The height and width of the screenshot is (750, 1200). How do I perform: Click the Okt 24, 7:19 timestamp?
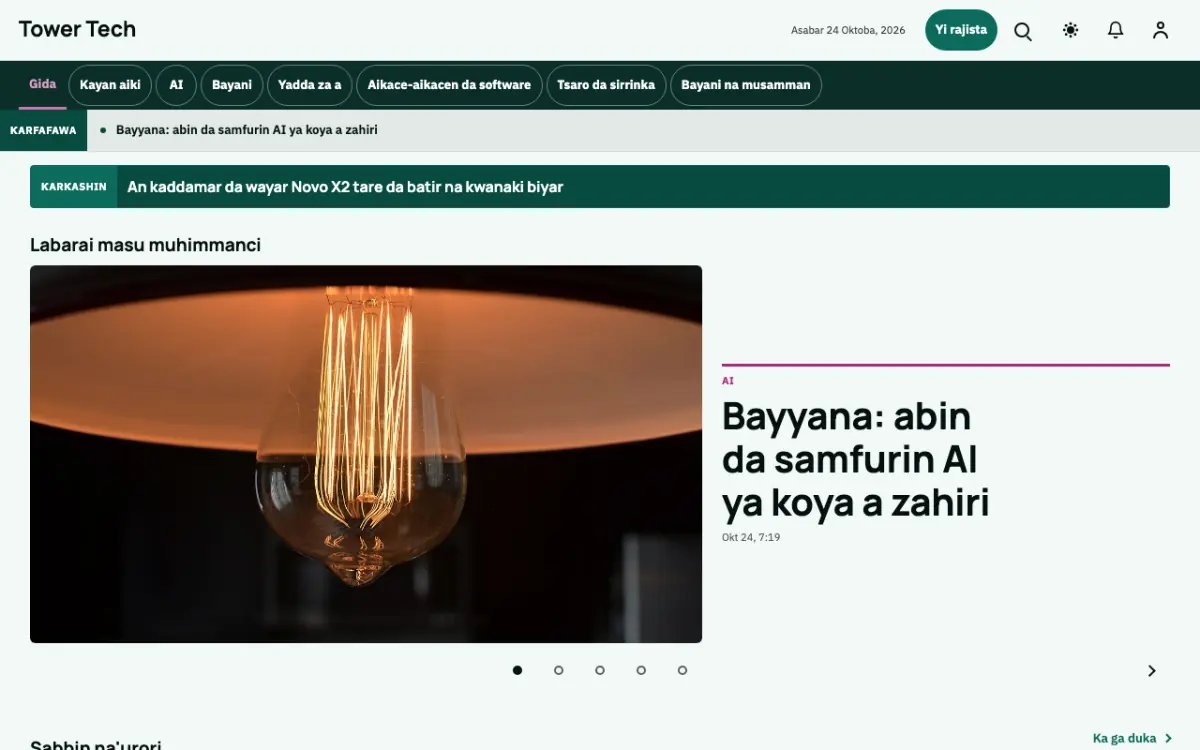751,538
